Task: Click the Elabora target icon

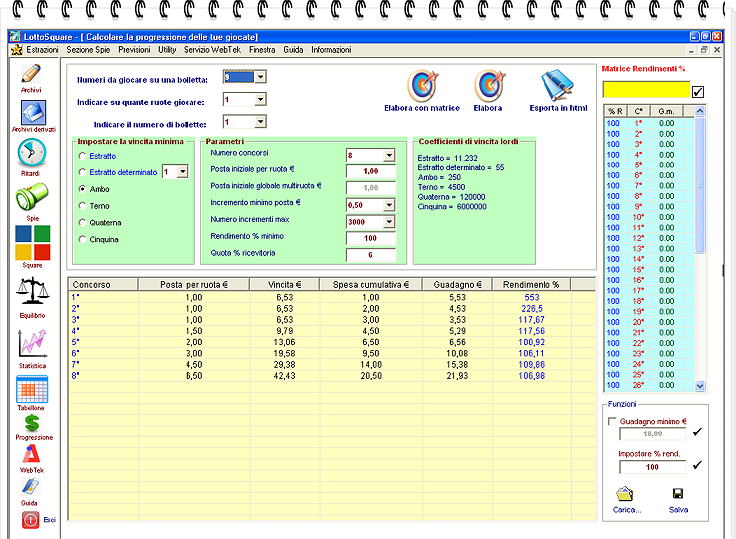Action: (489, 85)
